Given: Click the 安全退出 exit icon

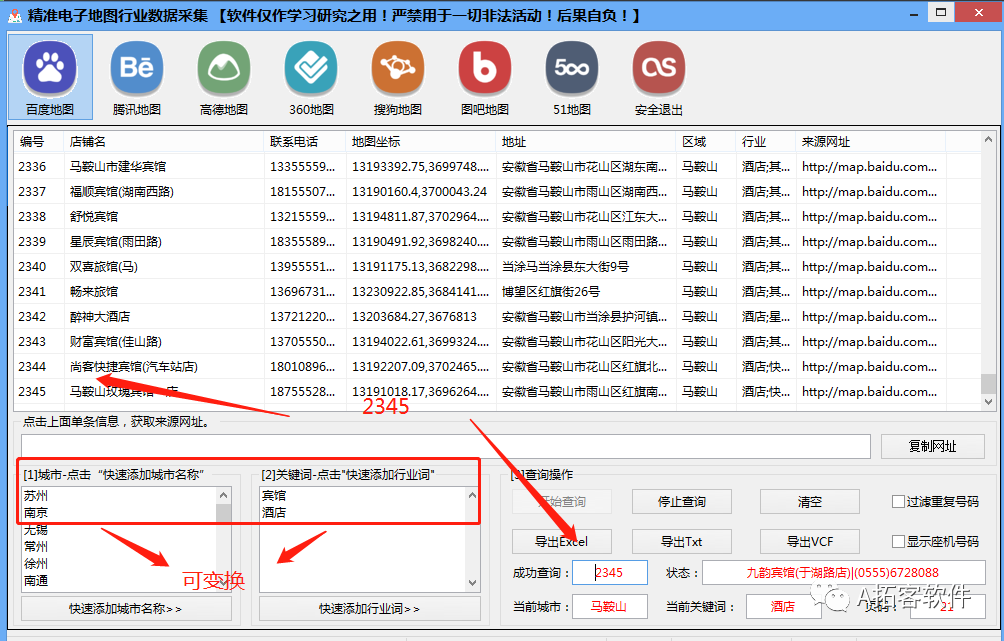Looking at the screenshot, I should (659, 69).
